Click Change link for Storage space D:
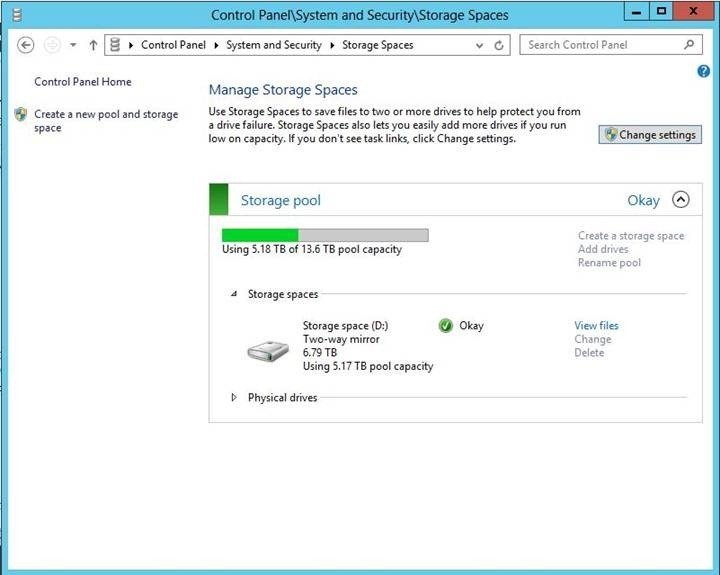The image size is (720, 575). click(x=592, y=339)
